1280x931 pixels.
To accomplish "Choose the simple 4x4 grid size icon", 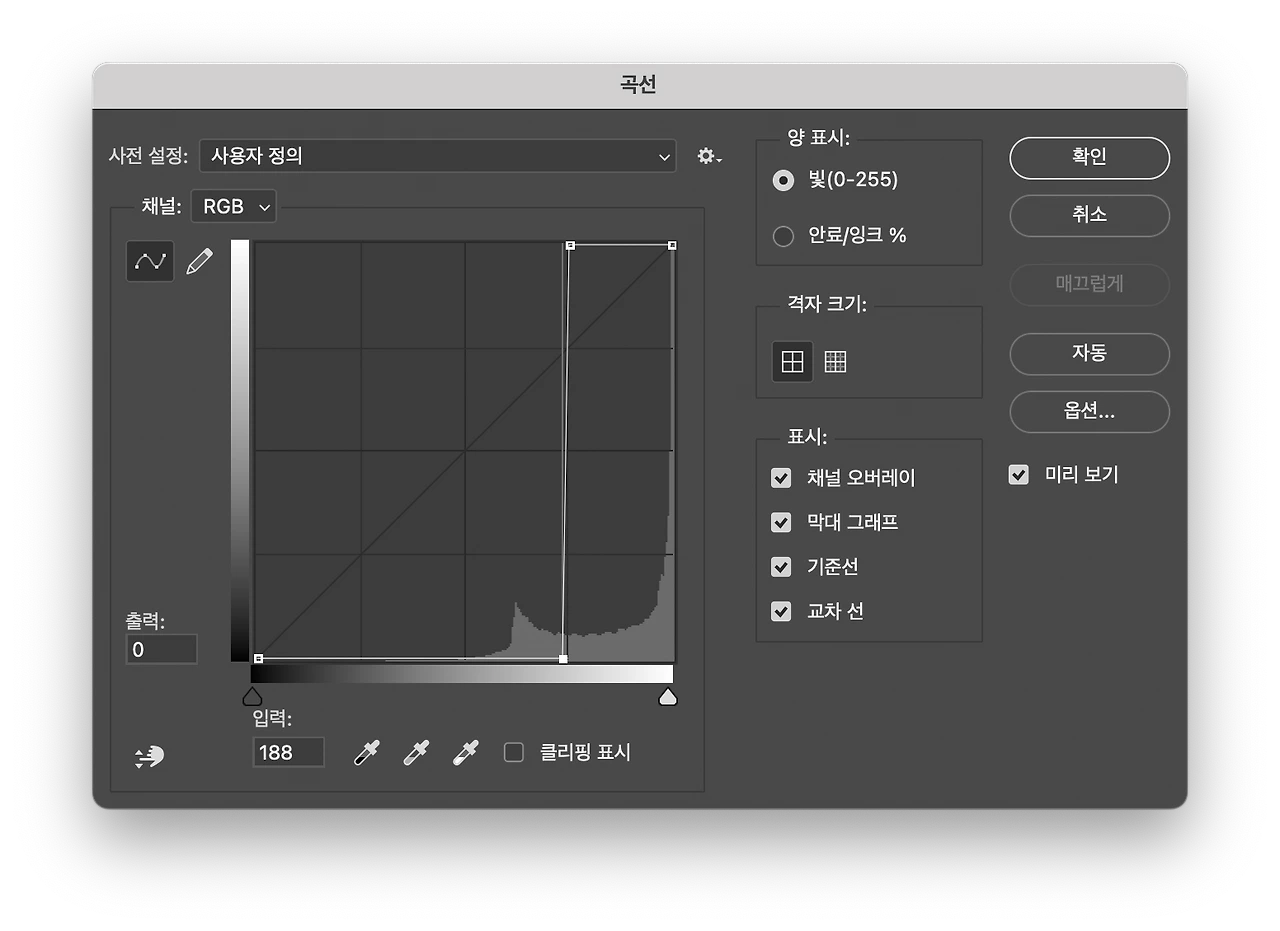I will pos(792,361).
